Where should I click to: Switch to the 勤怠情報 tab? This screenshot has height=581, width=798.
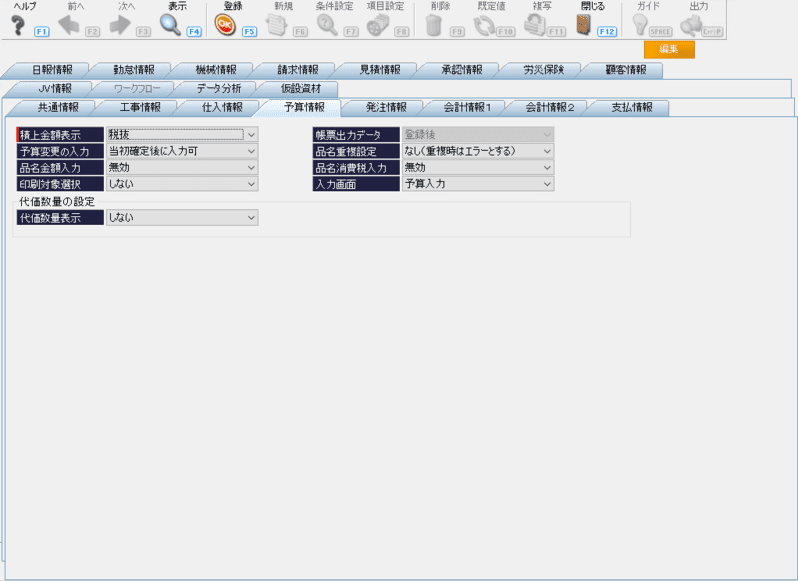click(x=134, y=70)
